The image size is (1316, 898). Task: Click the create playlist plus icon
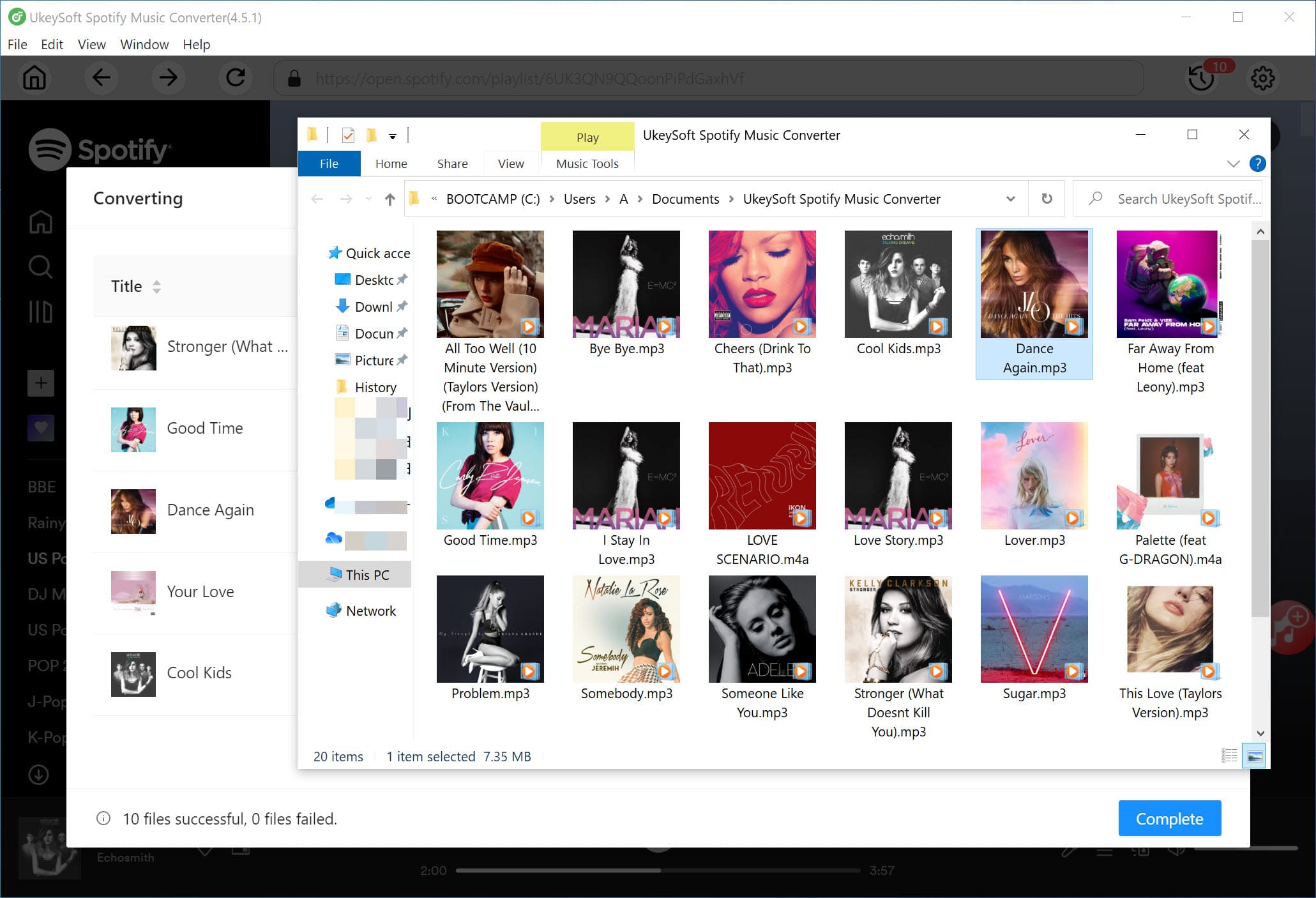[40, 382]
